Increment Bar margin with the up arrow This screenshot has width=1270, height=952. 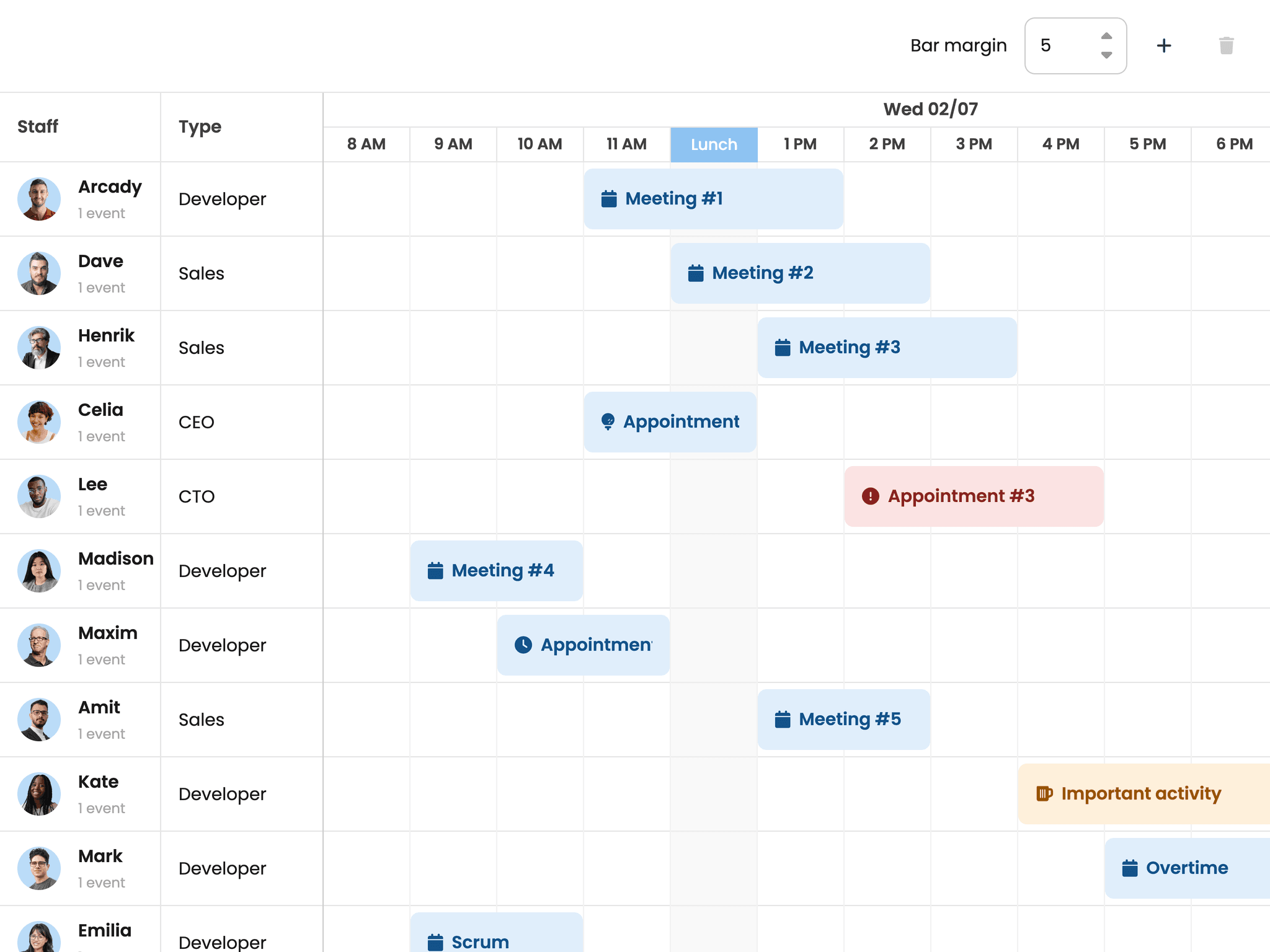[x=1106, y=35]
